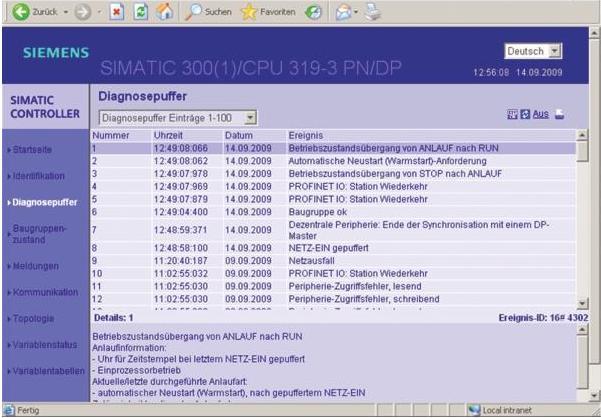Click the browser page scrollbar up arrow
The image size is (601, 418).
(x=594, y=33)
